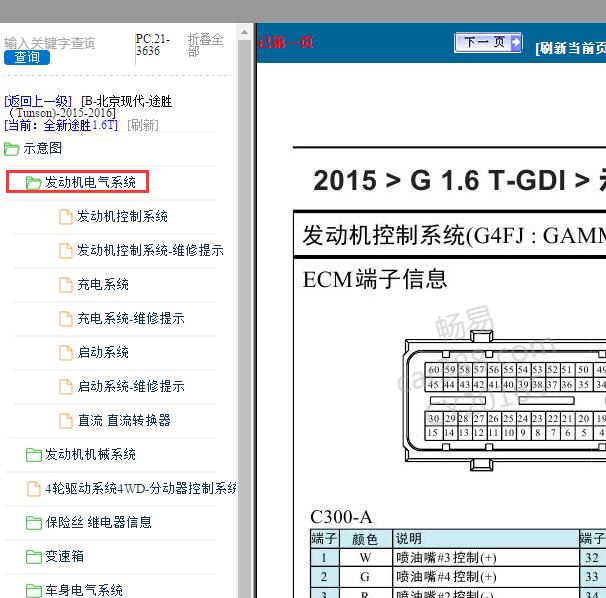Screen dimensions: 606x598
Task: Click the 查询 search button
Action: (27, 58)
